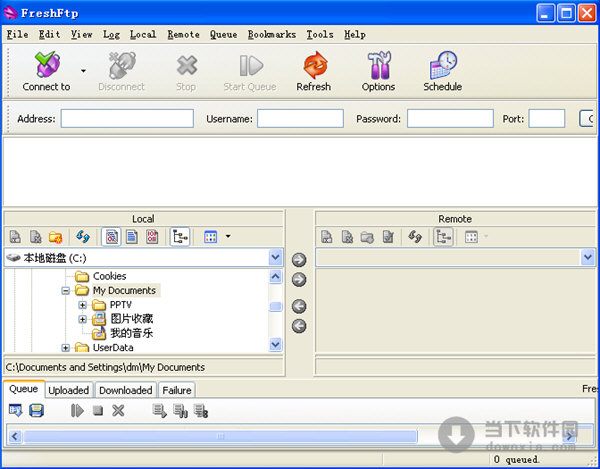
Task: Click the new folder icon in Local toolbar
Action: coord(56,237)
